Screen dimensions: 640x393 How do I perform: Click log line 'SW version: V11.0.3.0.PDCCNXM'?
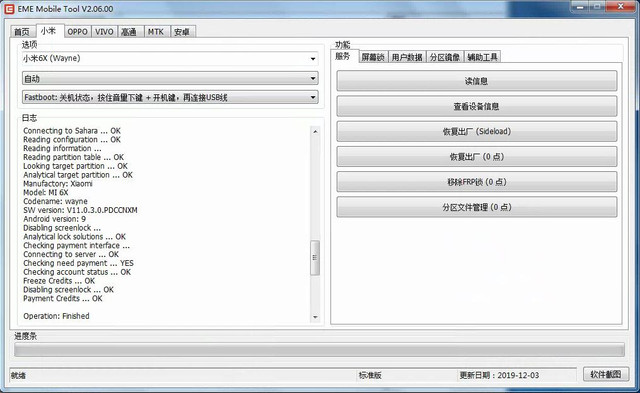(80, 210)
